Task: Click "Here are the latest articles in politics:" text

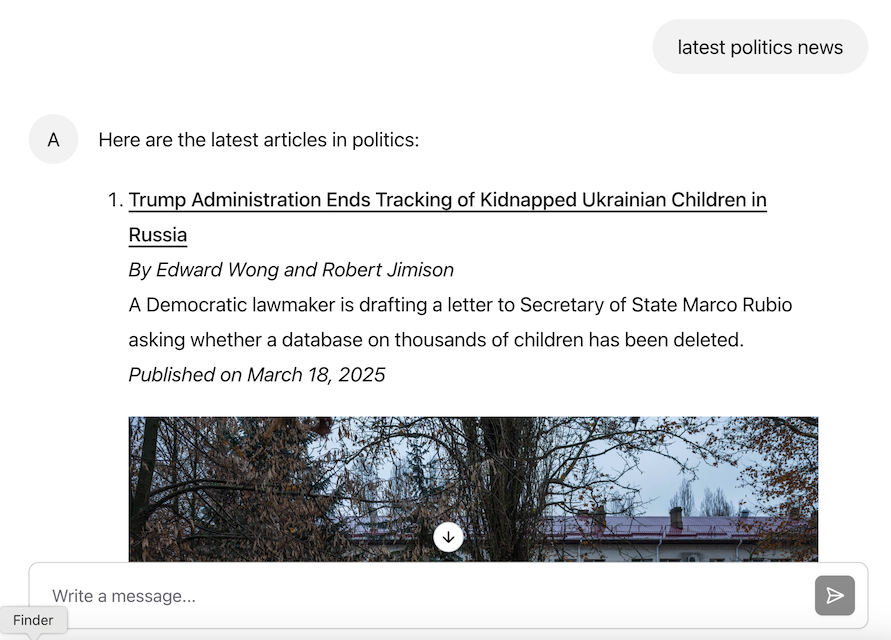Action: point(260,140)
